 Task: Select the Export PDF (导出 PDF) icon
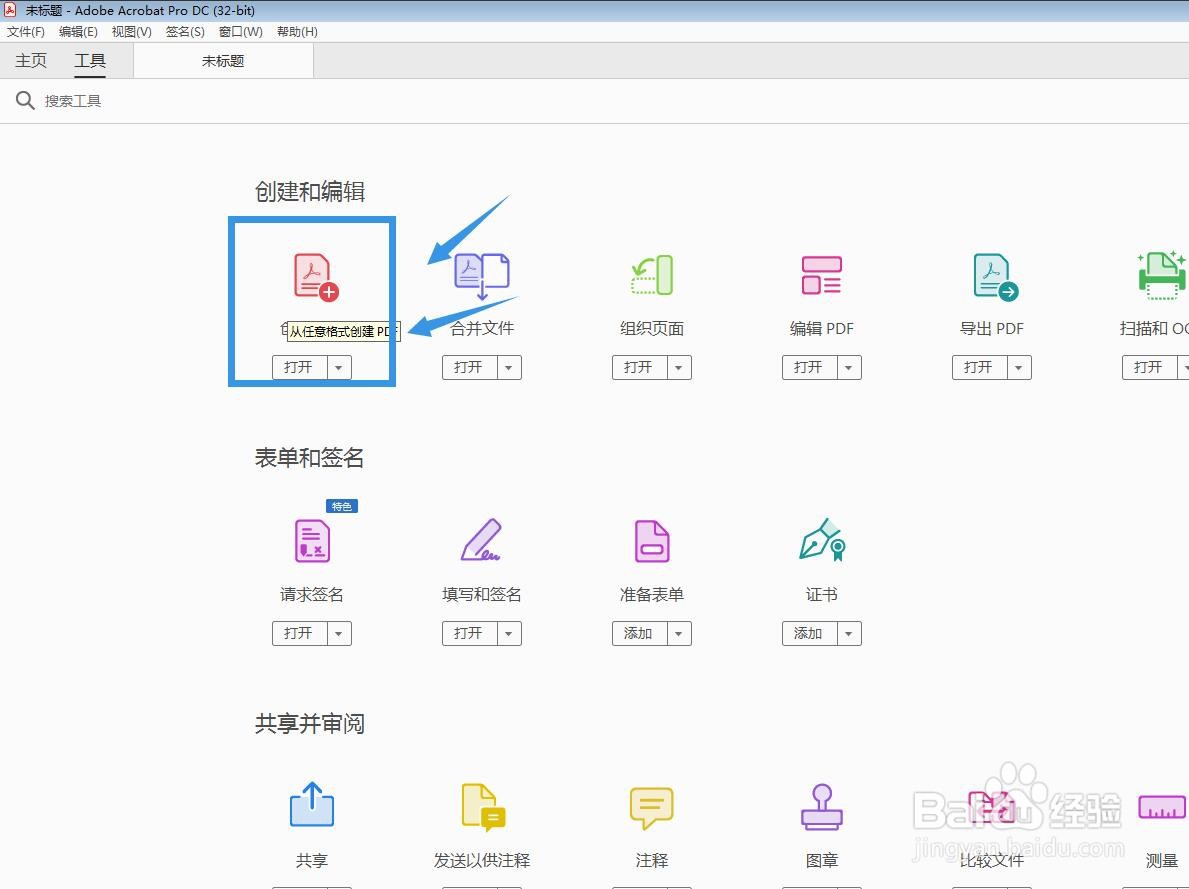tap(995, 277)
